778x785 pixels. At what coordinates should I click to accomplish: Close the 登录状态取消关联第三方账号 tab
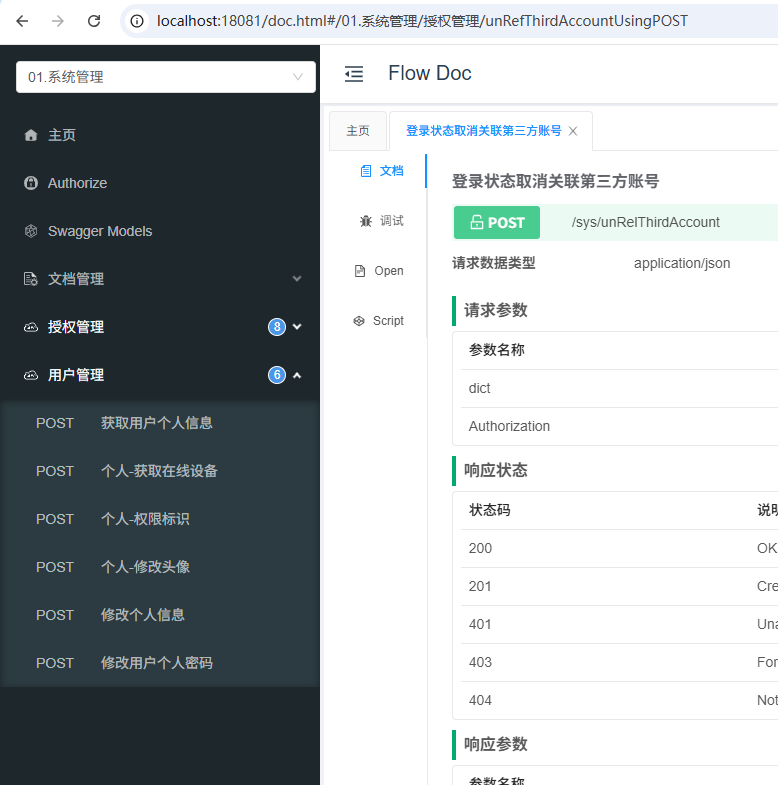(573, 131)
